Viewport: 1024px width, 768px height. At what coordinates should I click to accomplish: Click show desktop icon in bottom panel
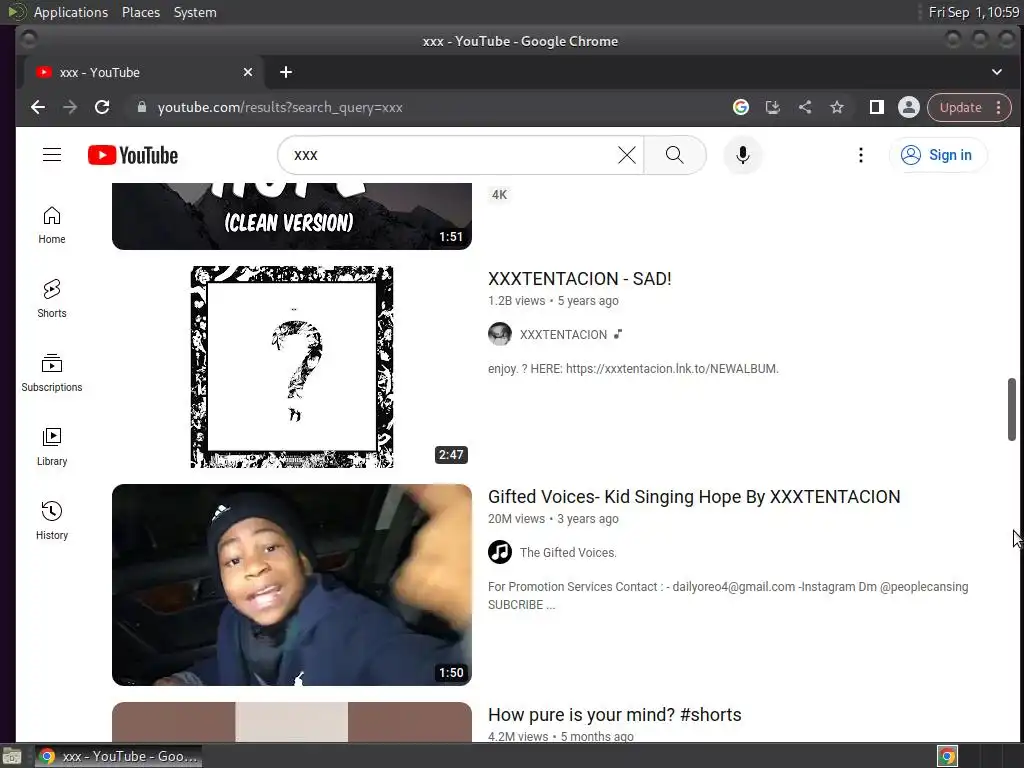12,756
